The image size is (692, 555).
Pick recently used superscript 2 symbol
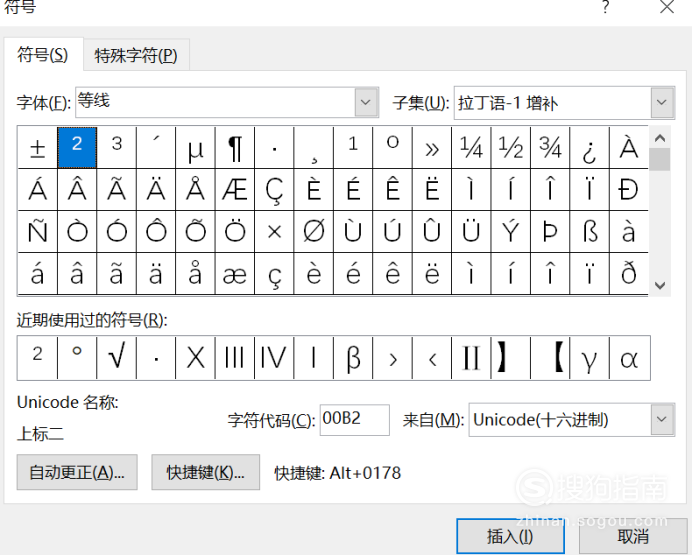[38, 358]
